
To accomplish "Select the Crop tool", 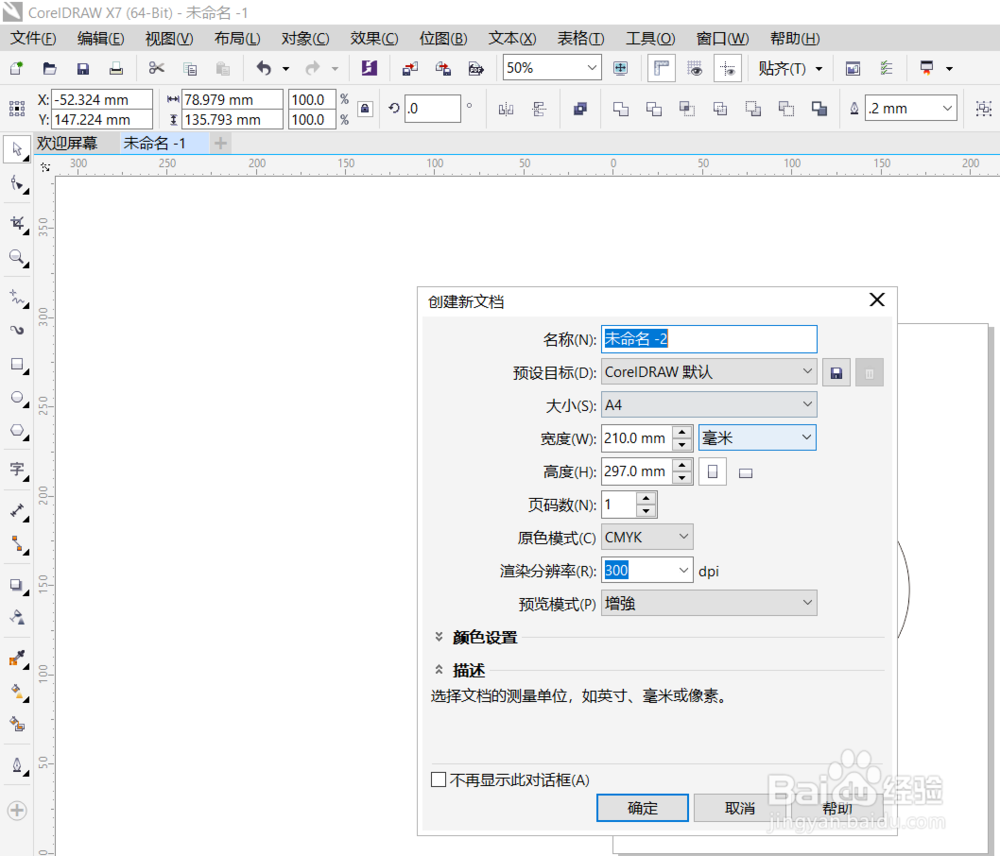I will coord(17,223).
